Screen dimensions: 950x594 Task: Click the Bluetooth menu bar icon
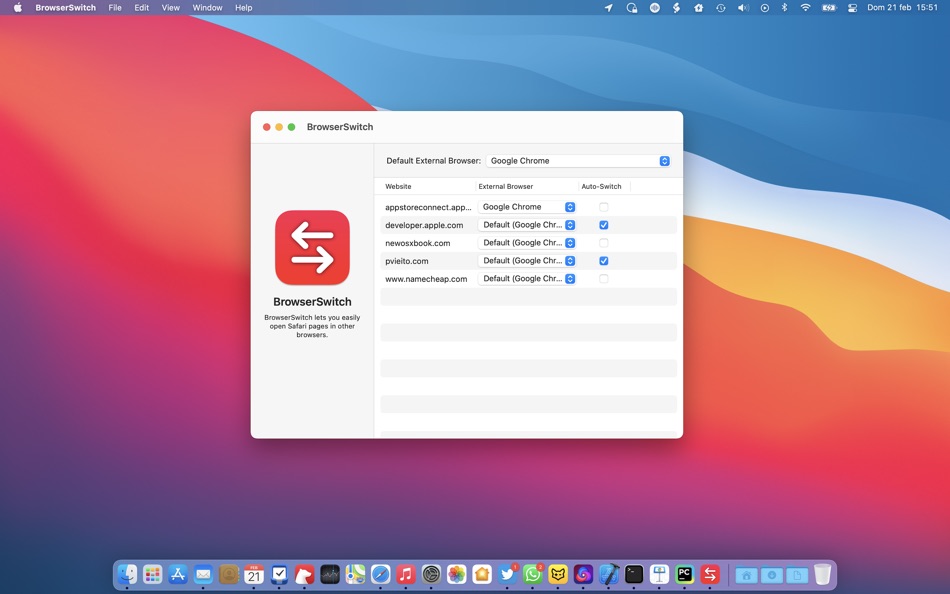click(x=784, y=7)
